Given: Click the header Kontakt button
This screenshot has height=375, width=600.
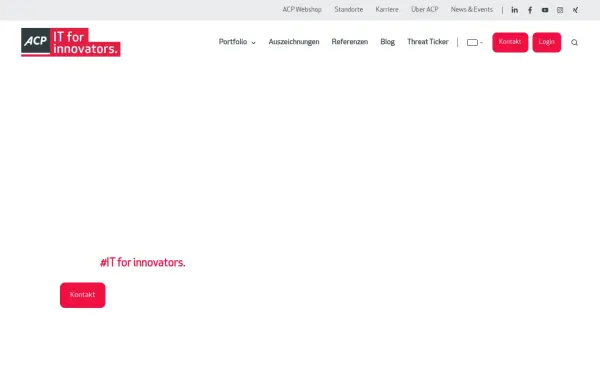Looking at the screenshot, I should (x=510, y=42).
